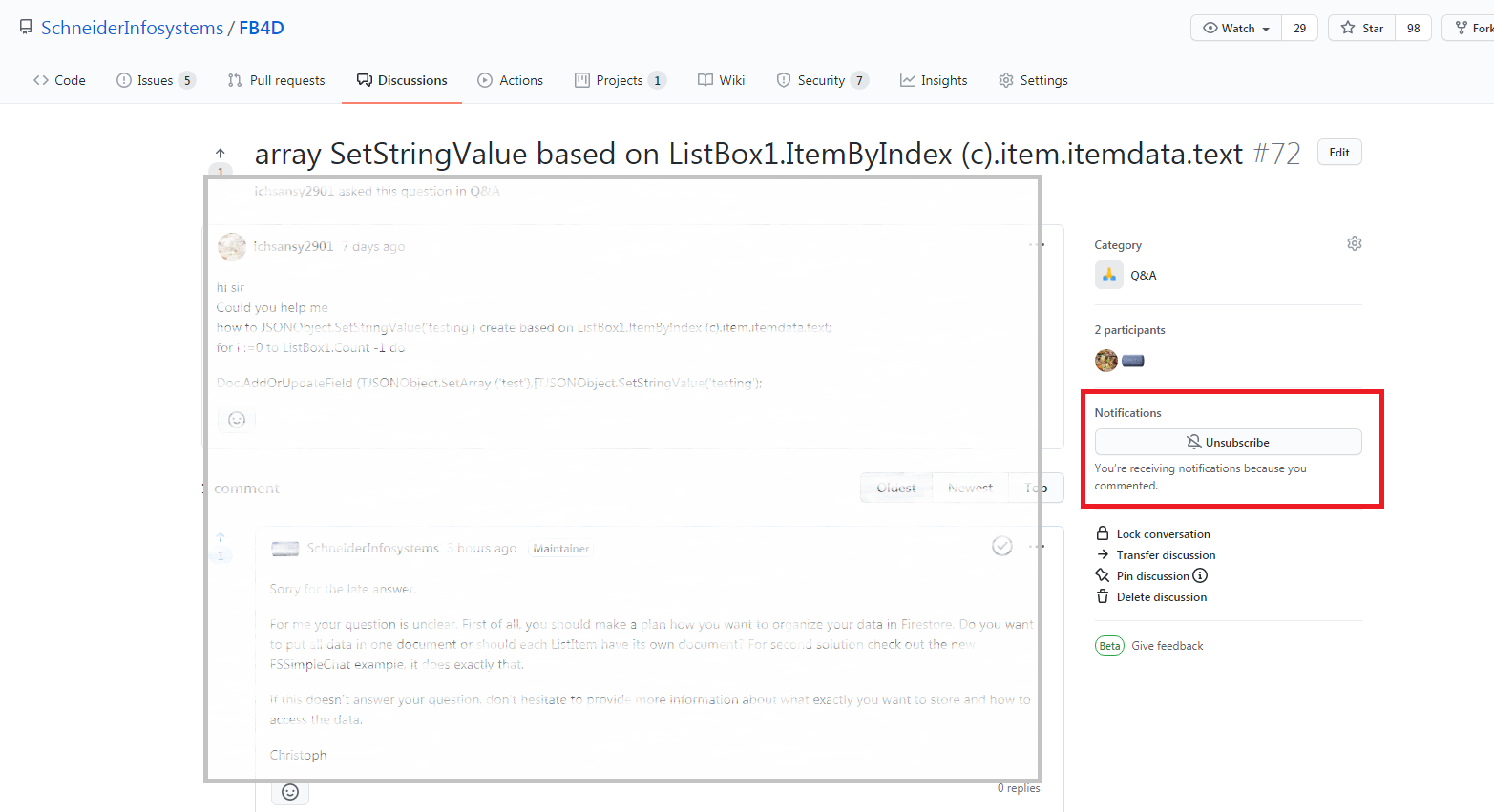Image resolution: width=1494 pixels, height=812 pixels.
Task: Open repository Settings tab
Action: (1033, 80)
